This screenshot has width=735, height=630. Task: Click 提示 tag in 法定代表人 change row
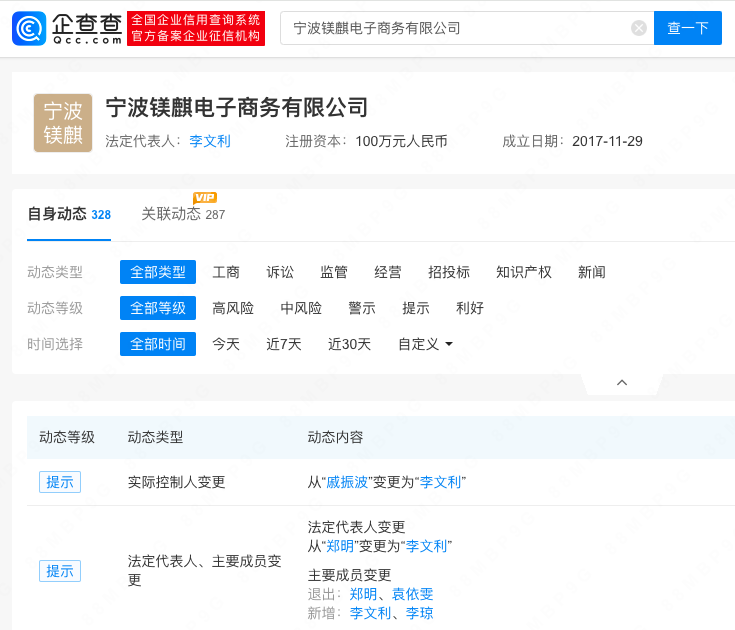60,571
